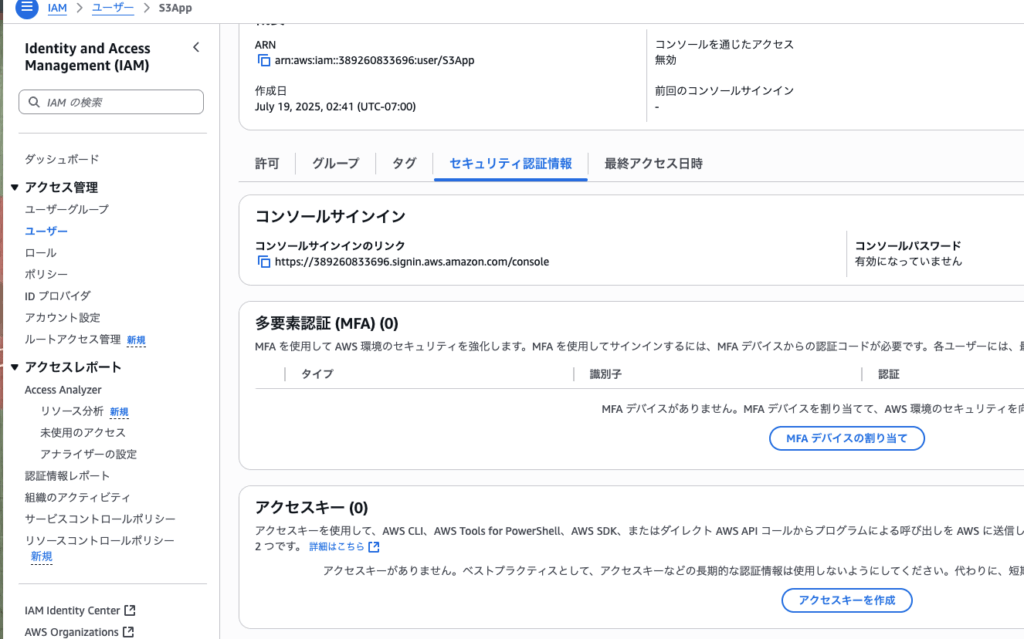Open AWS Organizations sidebar link
The height and width of the screenshot is (639, 1024).
click(72, 632)
